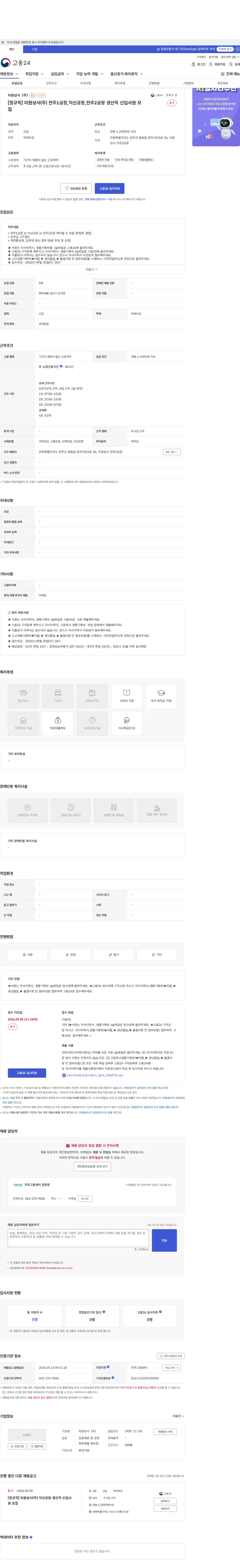Viewport: 240px width, 1568px height.
Task: Click the 교육비 지원 welfare icon
Action: pyautogui.click(x=127, y=696)
